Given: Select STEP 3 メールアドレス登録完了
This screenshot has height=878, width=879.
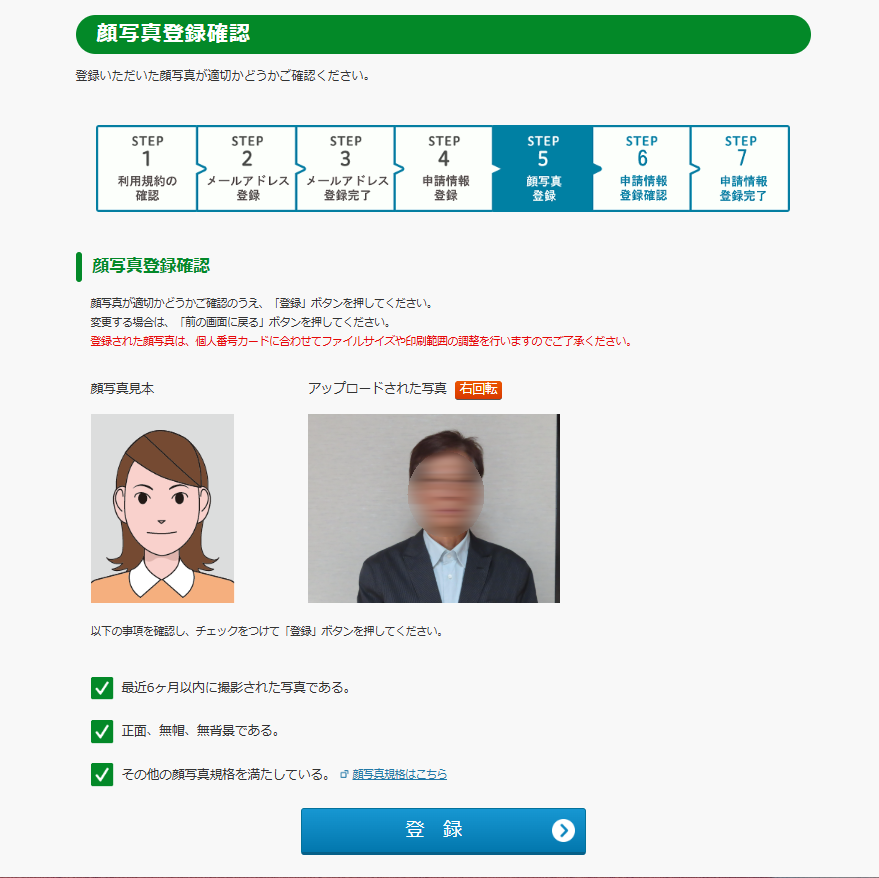Looking at the screenshot, I should coord(346,168).
